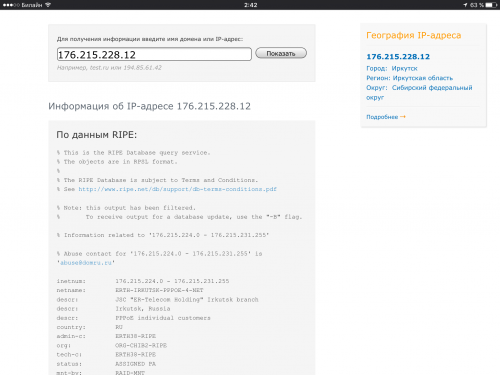Viewport: 500px width, 375px height.
Task: Click the По данным RIPE heading
Action: pyautogui.click(x=97, y=135)
